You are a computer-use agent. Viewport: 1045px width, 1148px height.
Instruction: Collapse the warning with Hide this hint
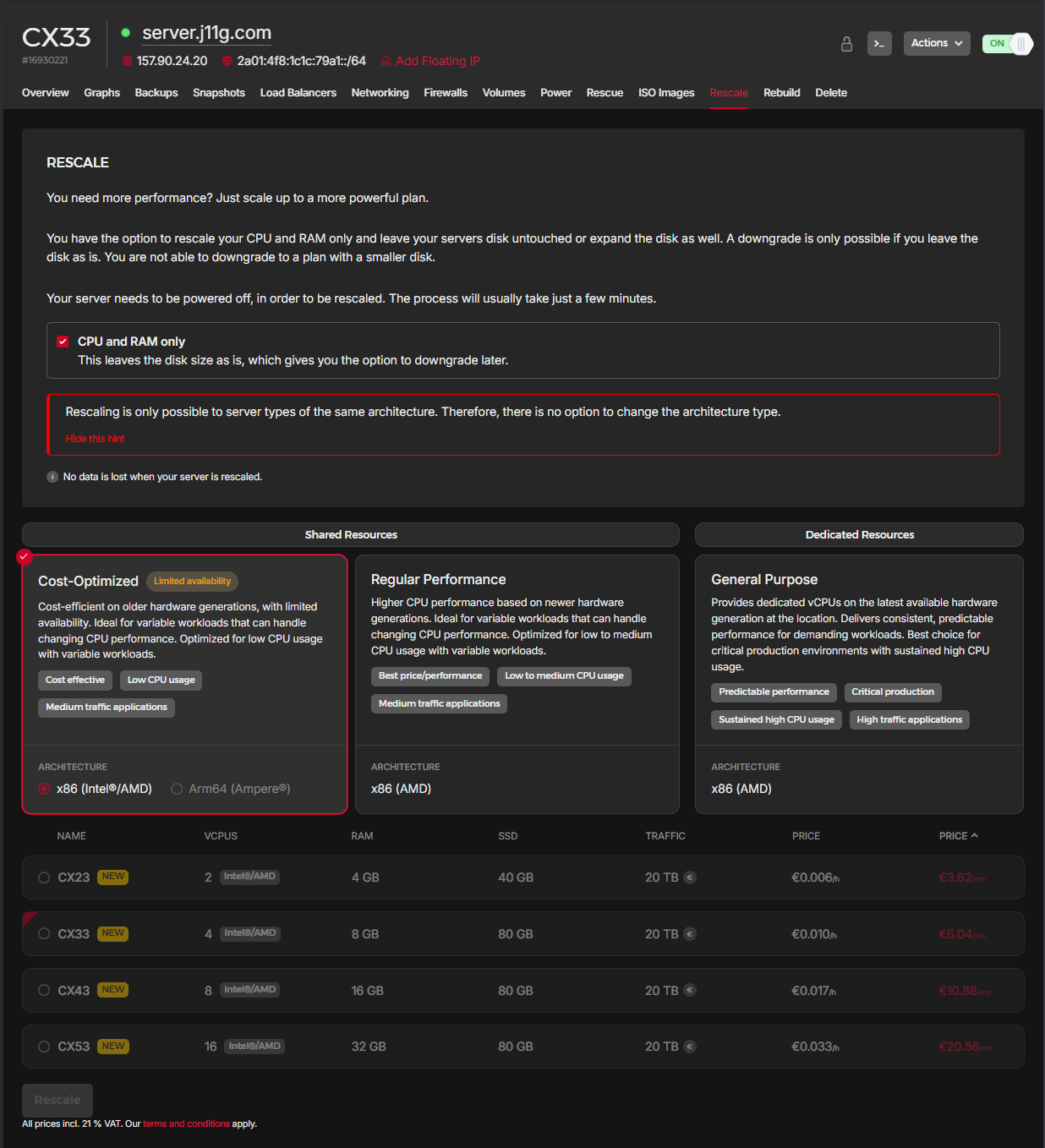tap(95, 439)
